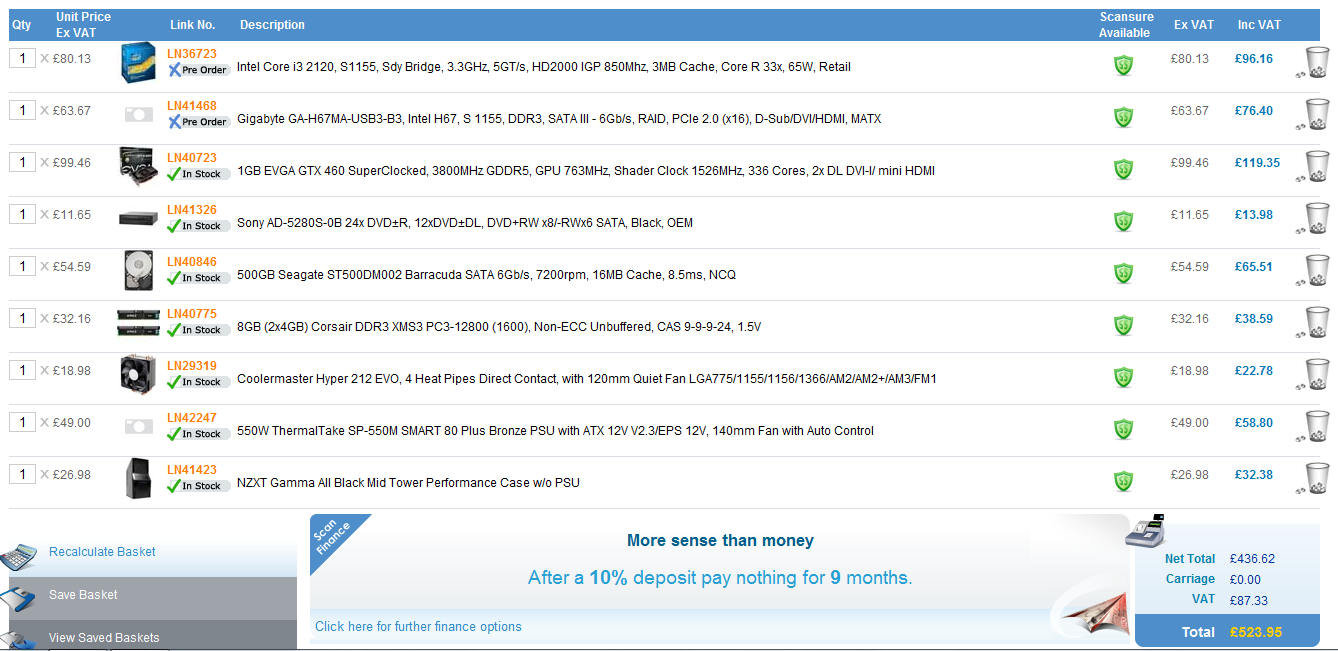
Task: Remove Sony AD-5280S DVD drive using trash icon
Action: (x=1315, y=218)
